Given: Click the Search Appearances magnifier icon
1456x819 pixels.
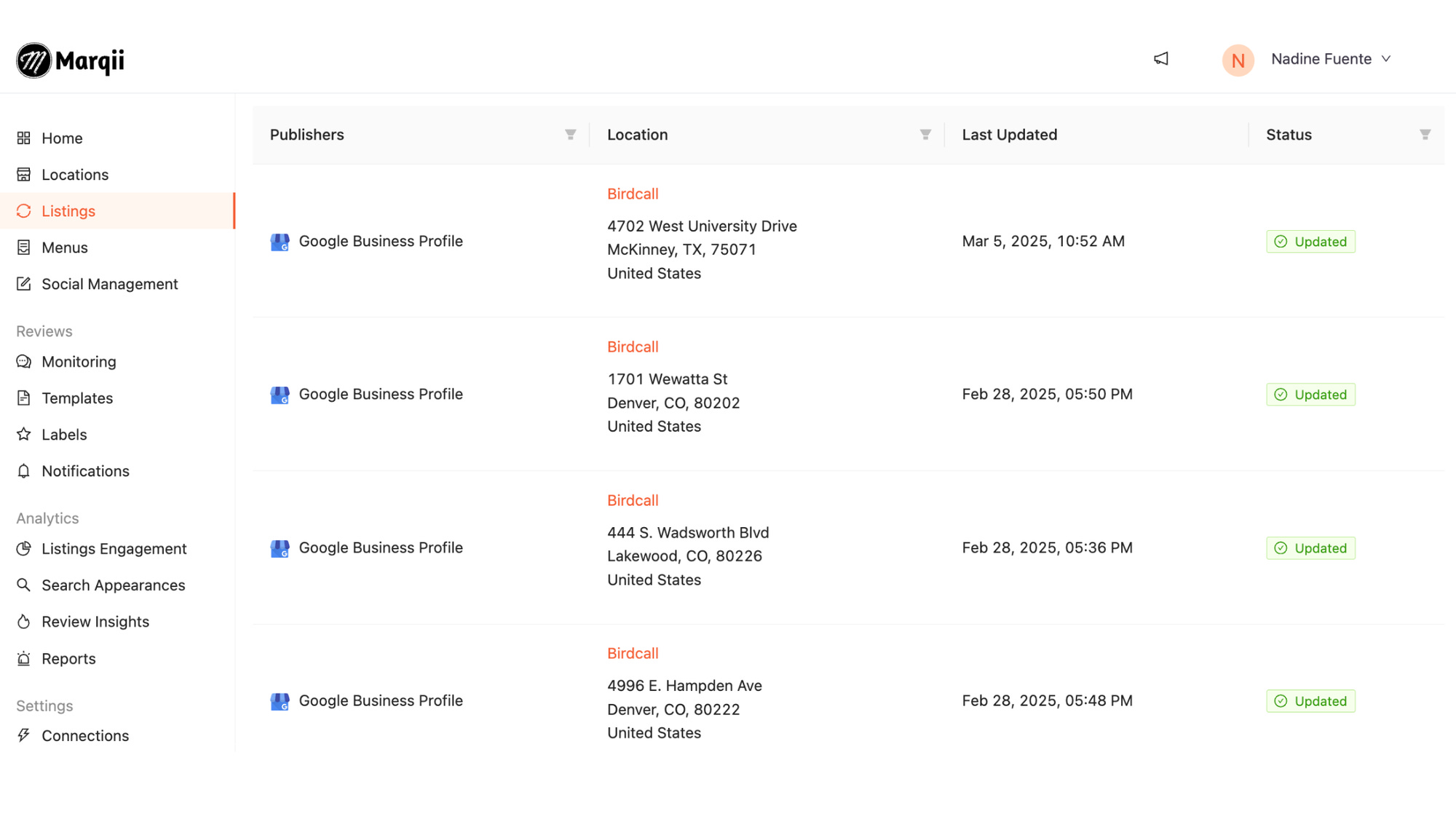Looking at the screenshot, I should coord(24,585).
